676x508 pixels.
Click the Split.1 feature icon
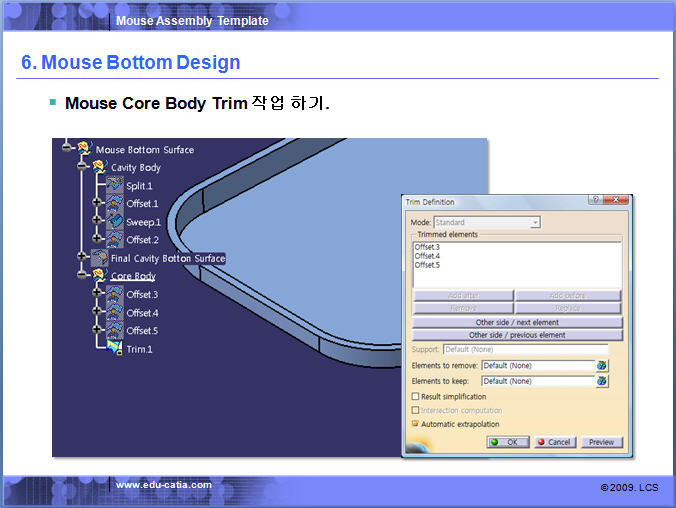click(114, 185)
